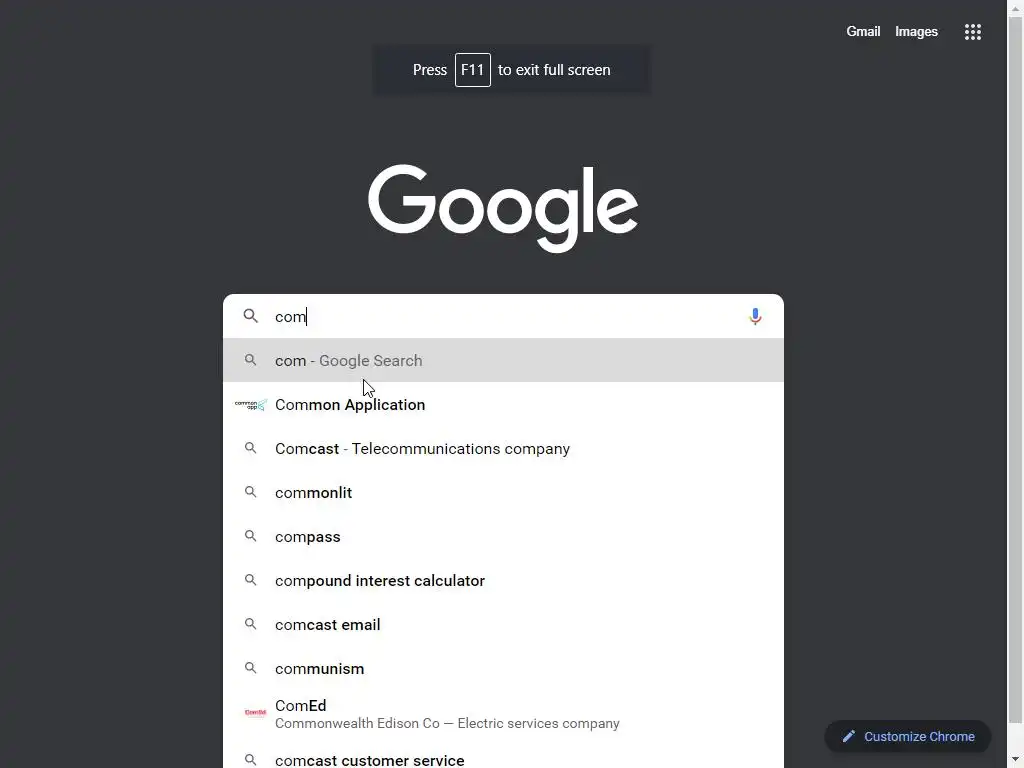Viewport: 1024px width, 768px height.
Task: Click the voice search microphone icon
Action: [x=755, y=317]
